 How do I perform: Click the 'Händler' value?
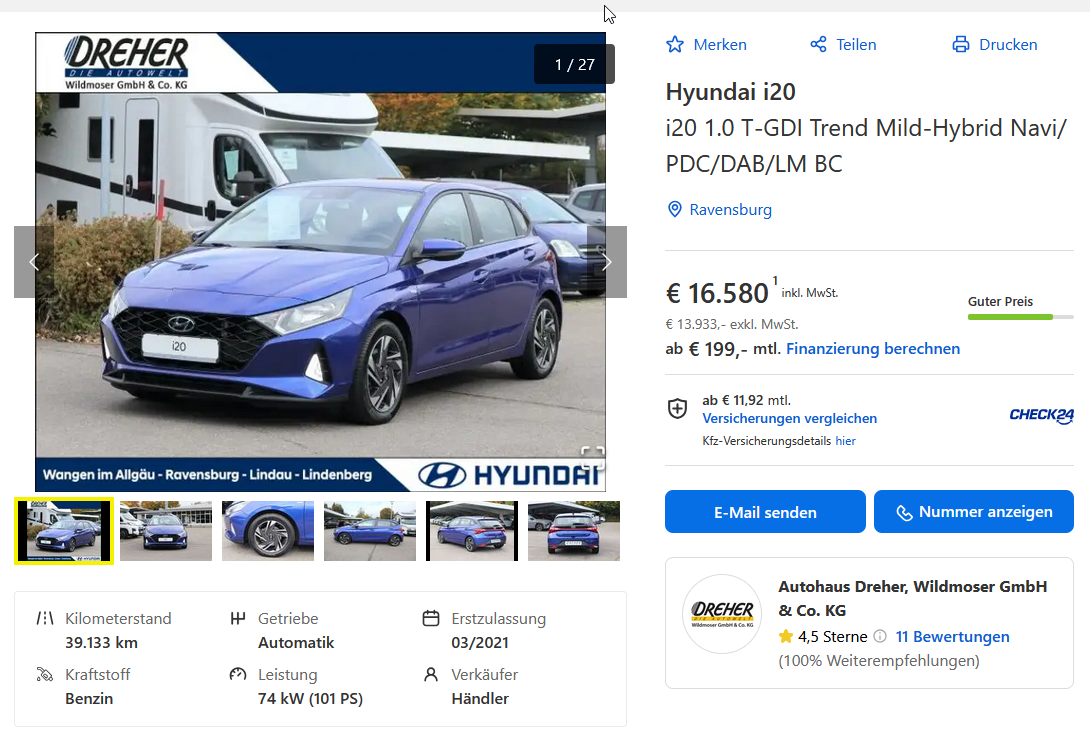pos(480,698)
